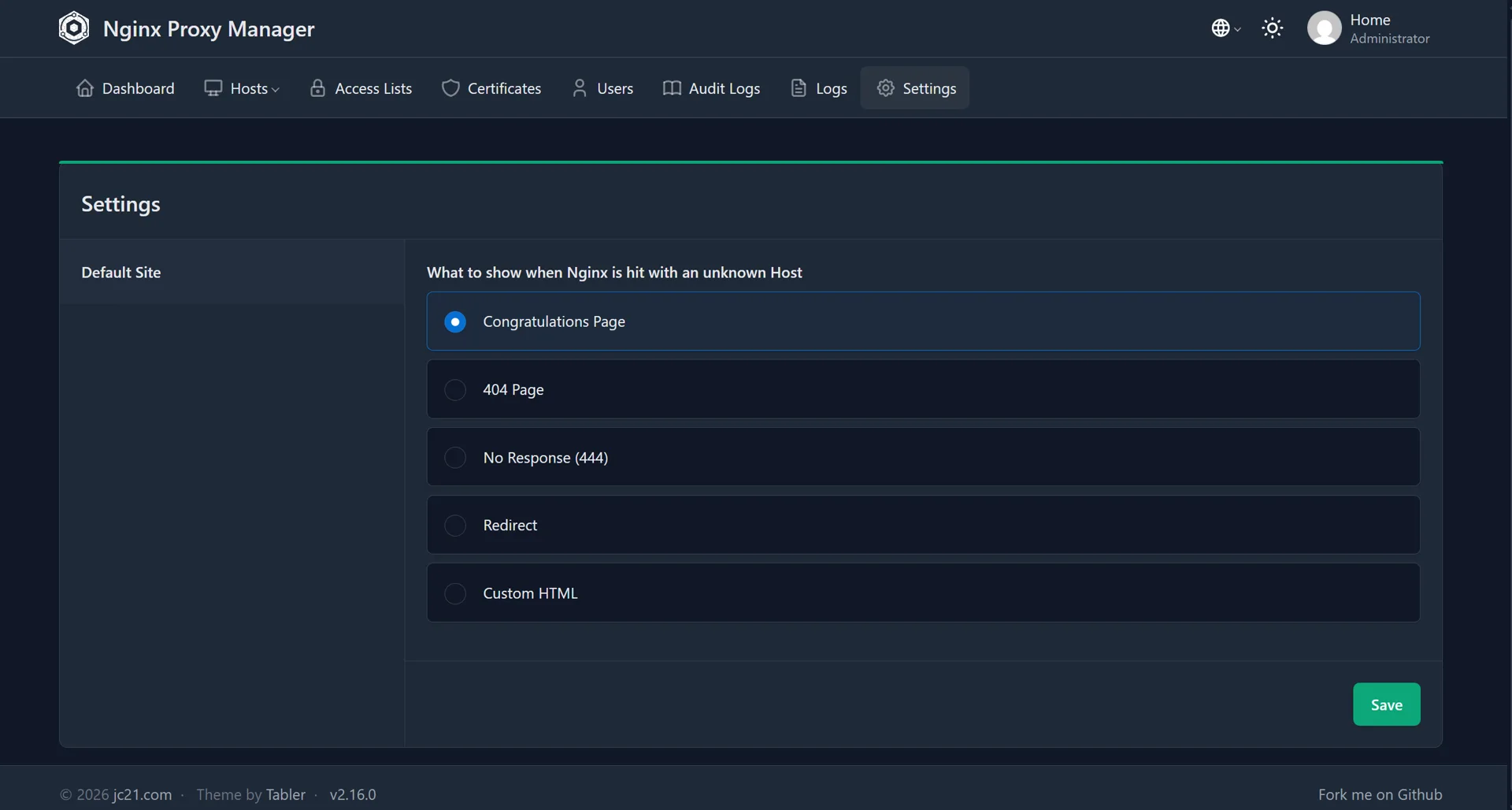
Task: Click the Settings gear icon
Action: pyautogui.click(x=886, y=88)
